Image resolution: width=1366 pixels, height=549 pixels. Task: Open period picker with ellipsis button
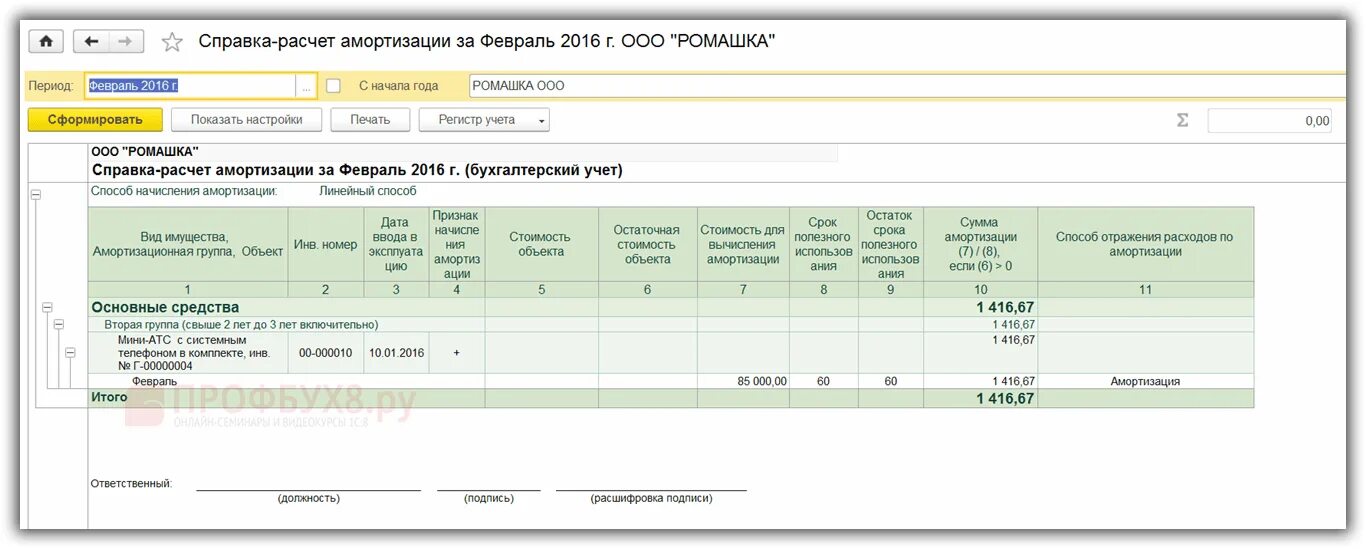pyautogui.click(x=306, y=86)
